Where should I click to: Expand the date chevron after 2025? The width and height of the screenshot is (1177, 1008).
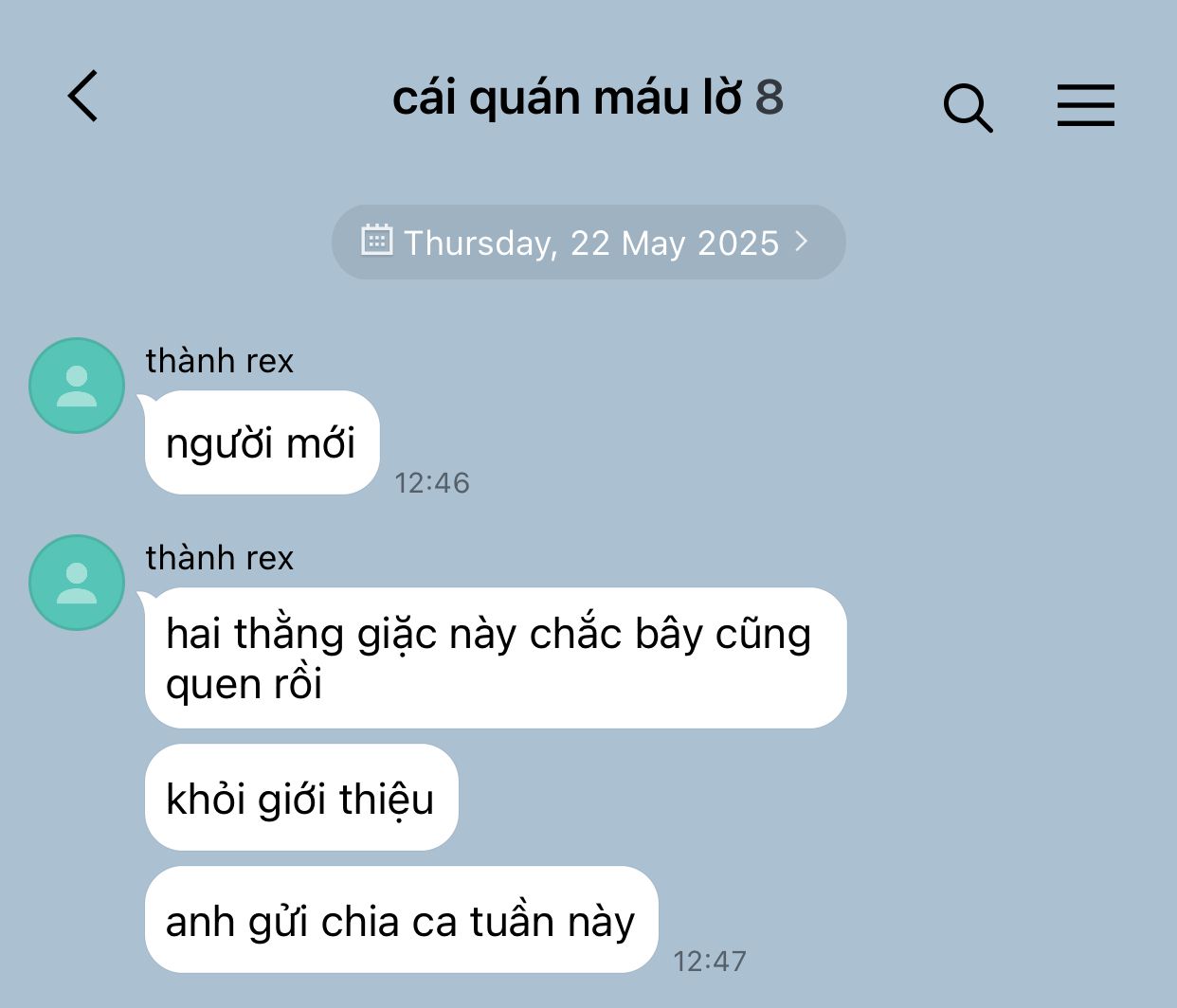pos(802,242)
